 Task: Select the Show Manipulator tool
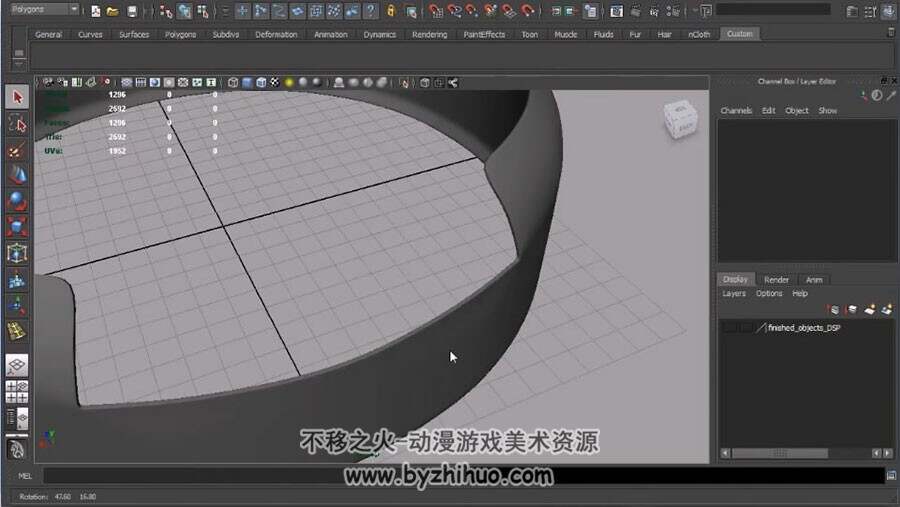click(17, 306)
